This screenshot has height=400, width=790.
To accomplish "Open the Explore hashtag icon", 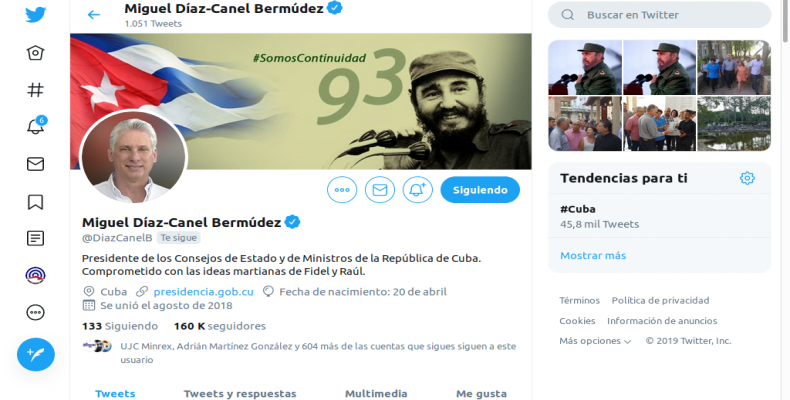I will [x=35, y=90].
